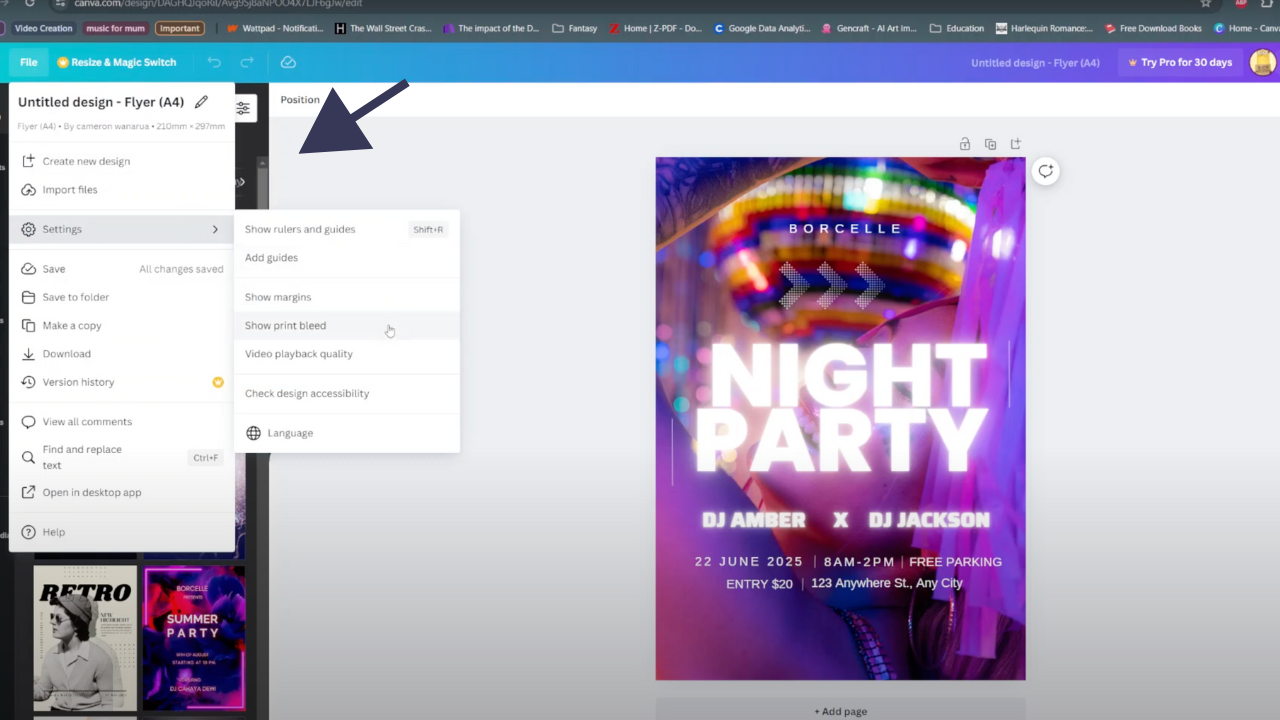Click the filter sliders icon
1280x720 pixels.
tap(243, 108)
